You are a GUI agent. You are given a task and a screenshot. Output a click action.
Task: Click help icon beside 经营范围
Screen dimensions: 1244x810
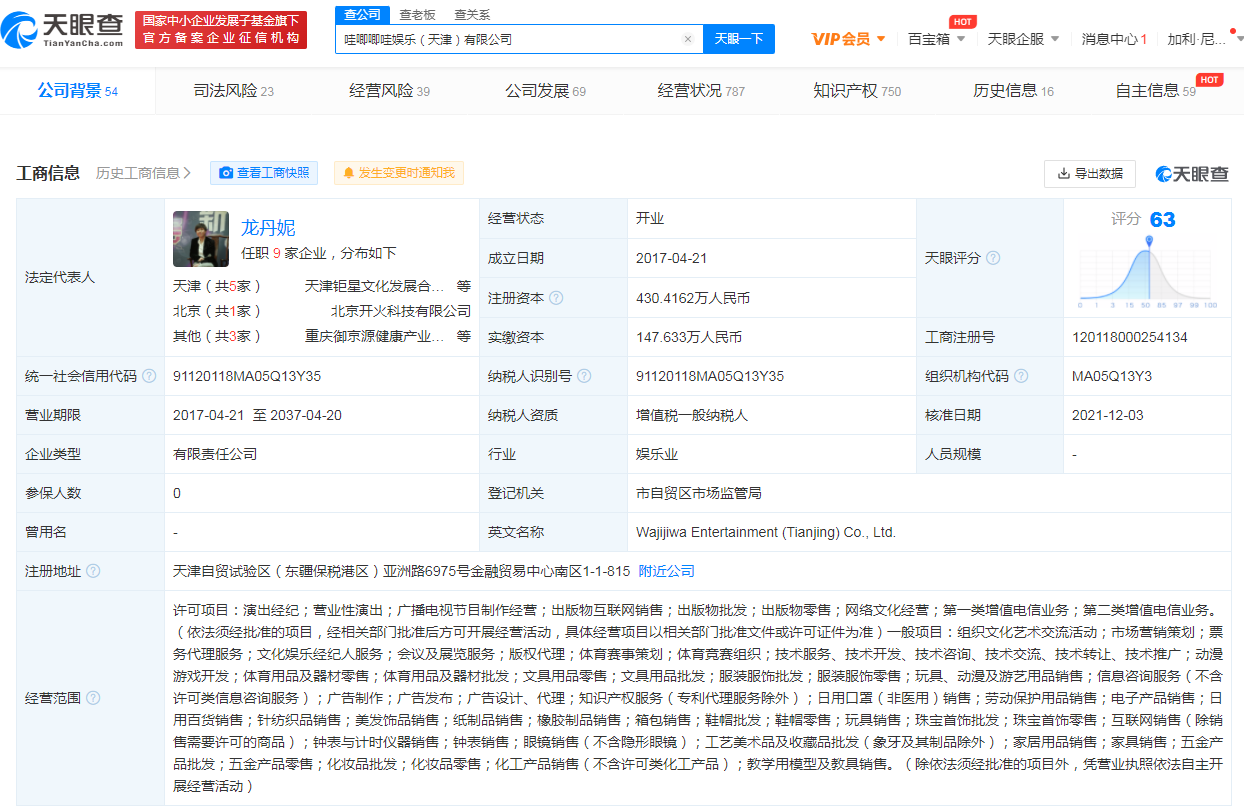tap(93, 697)
